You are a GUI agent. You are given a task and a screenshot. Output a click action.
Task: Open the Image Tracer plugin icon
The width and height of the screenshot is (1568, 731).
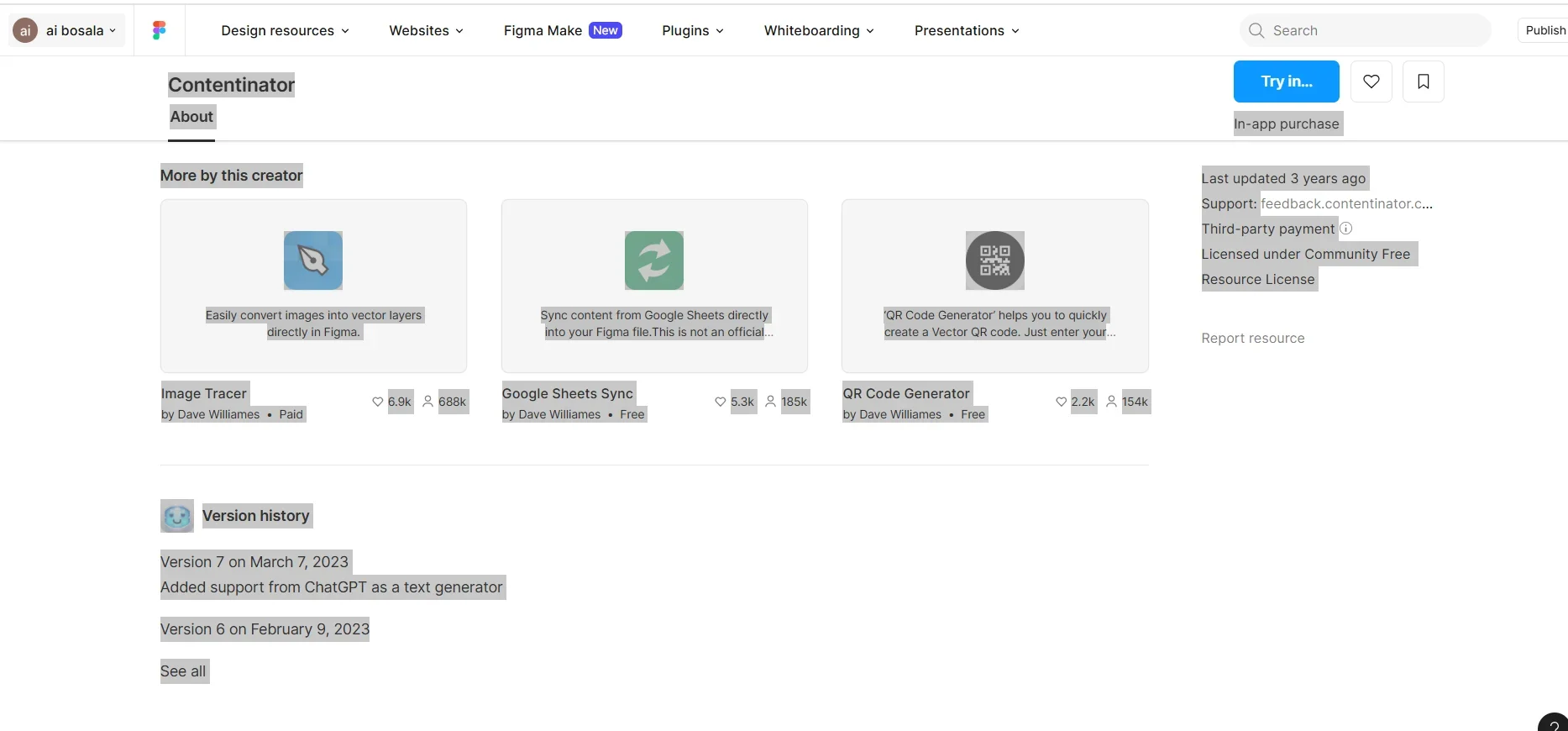[313, 260]
